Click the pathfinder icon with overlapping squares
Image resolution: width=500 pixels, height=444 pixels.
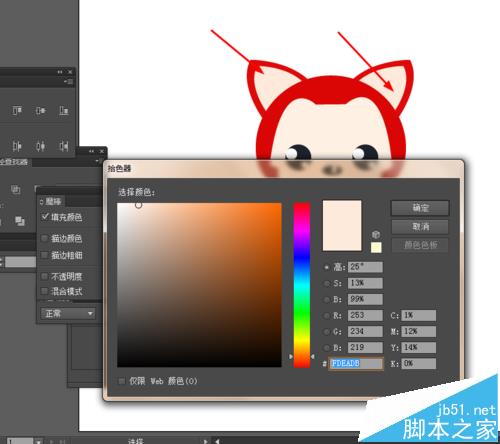pyautogui.click(x=20, y=220)
